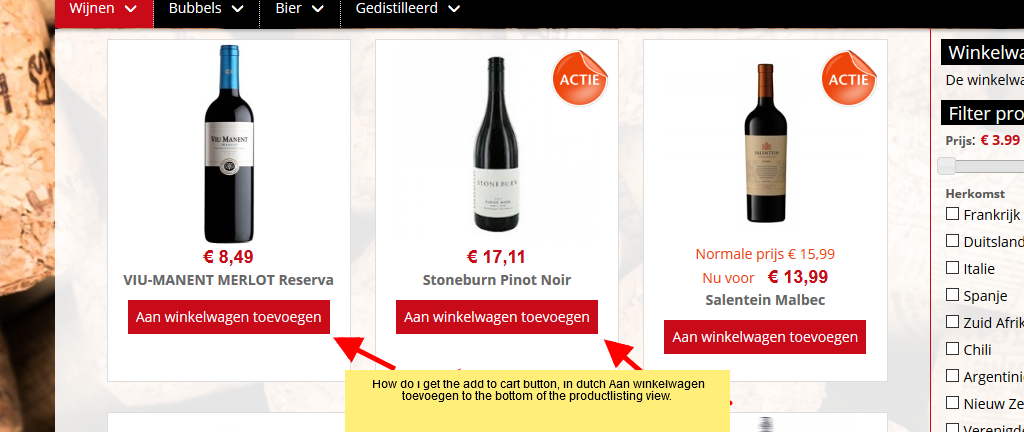The height and width of the screenshot is (432, 1024).
Task: Click the price range slider handle
Action: pos(946,166)
